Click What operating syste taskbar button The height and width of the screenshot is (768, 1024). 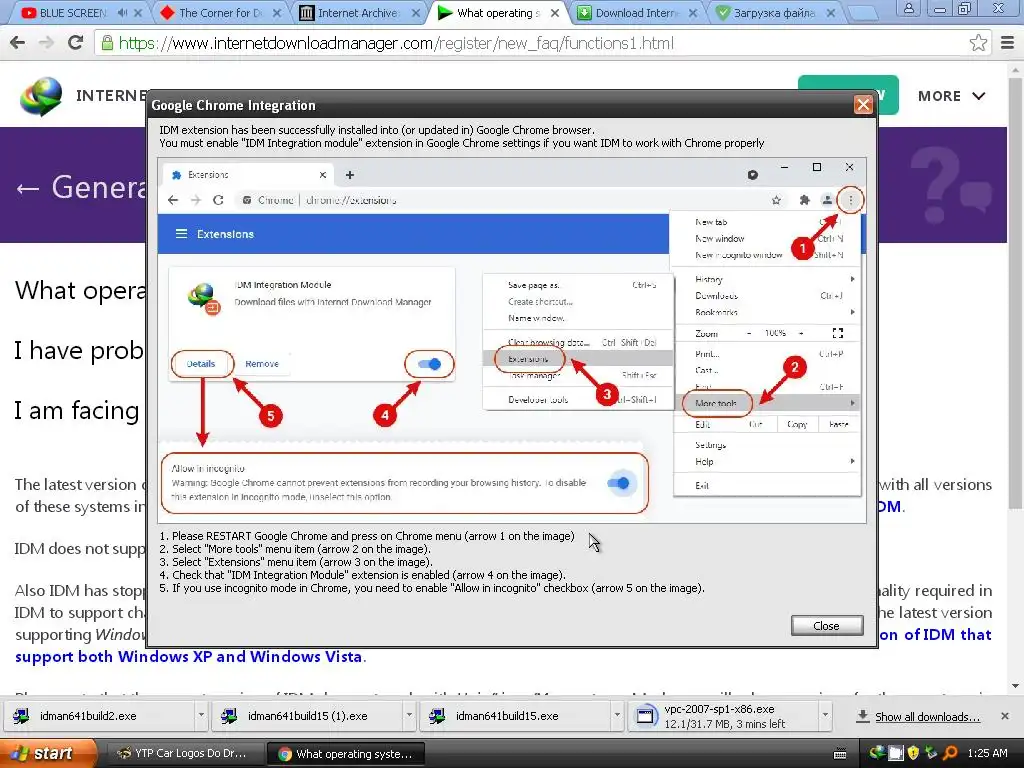pos(346,754)
